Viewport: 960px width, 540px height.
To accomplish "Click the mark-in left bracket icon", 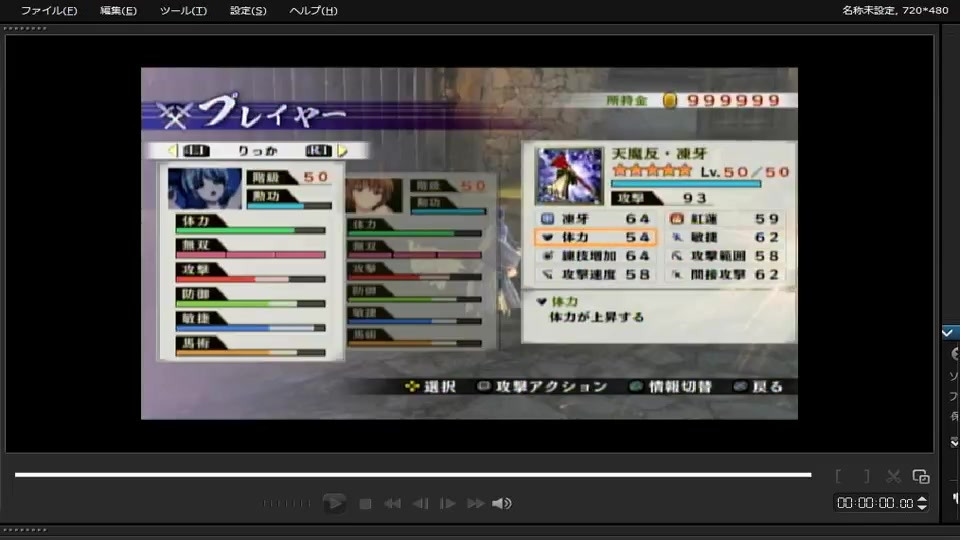I will tap(839, 476).
